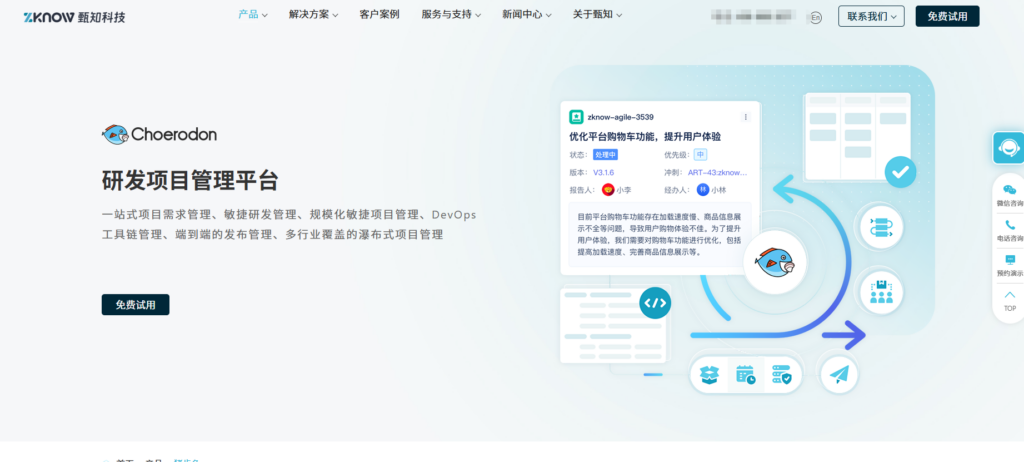Click the paper plane release icon

[839, 374]
